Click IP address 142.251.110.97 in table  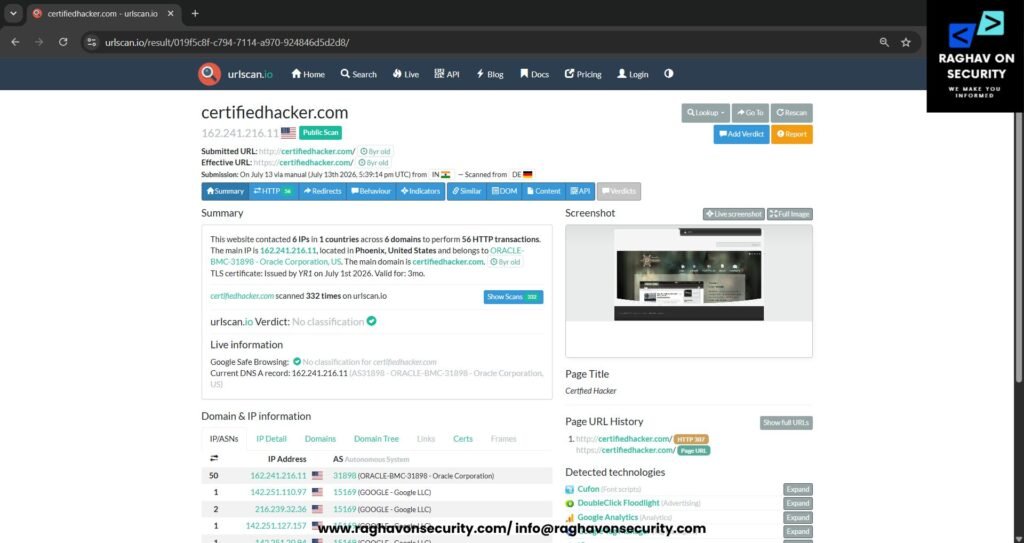pos(278,492)
